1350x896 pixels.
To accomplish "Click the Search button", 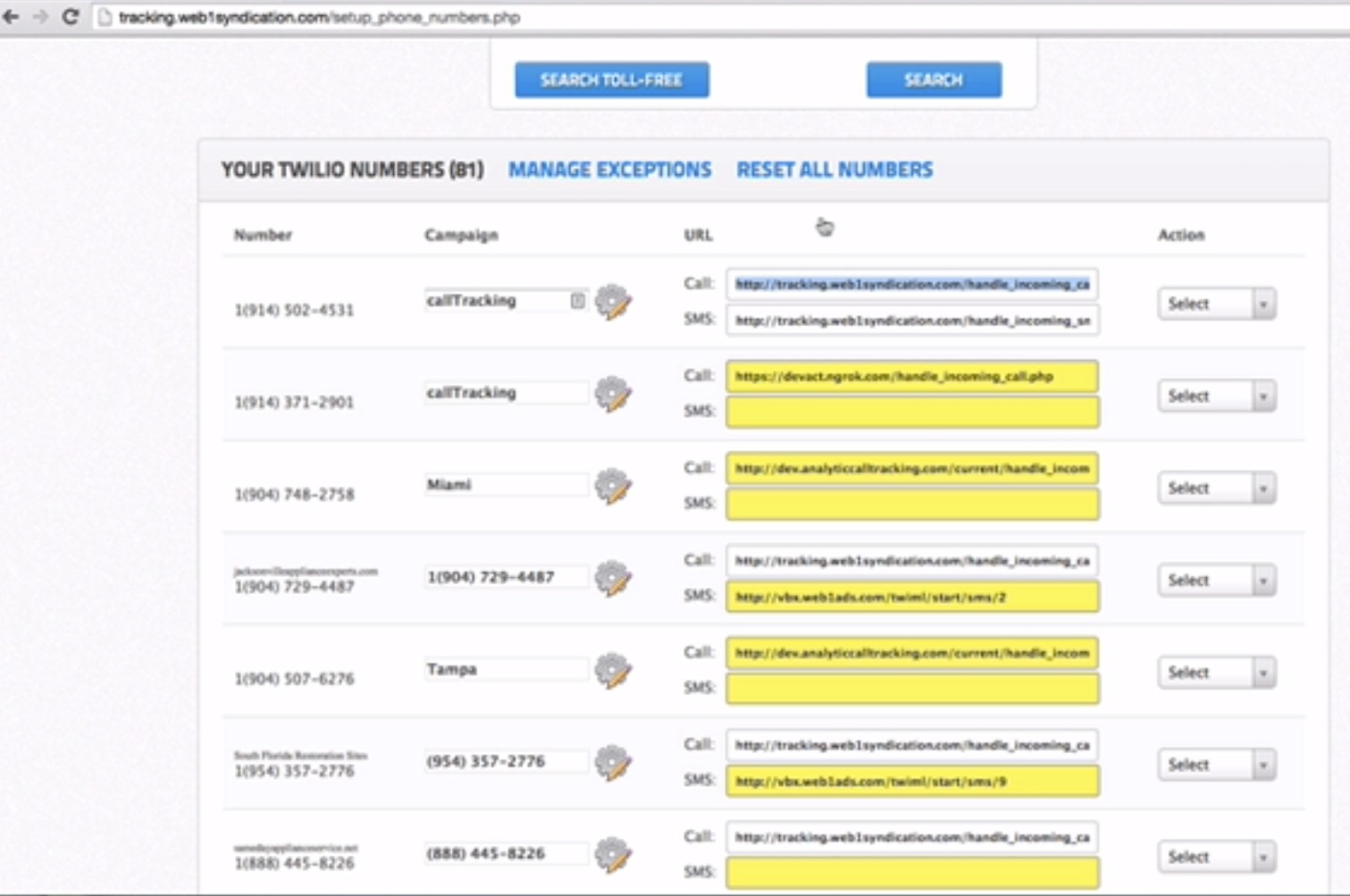I will [x=933, y=80].
